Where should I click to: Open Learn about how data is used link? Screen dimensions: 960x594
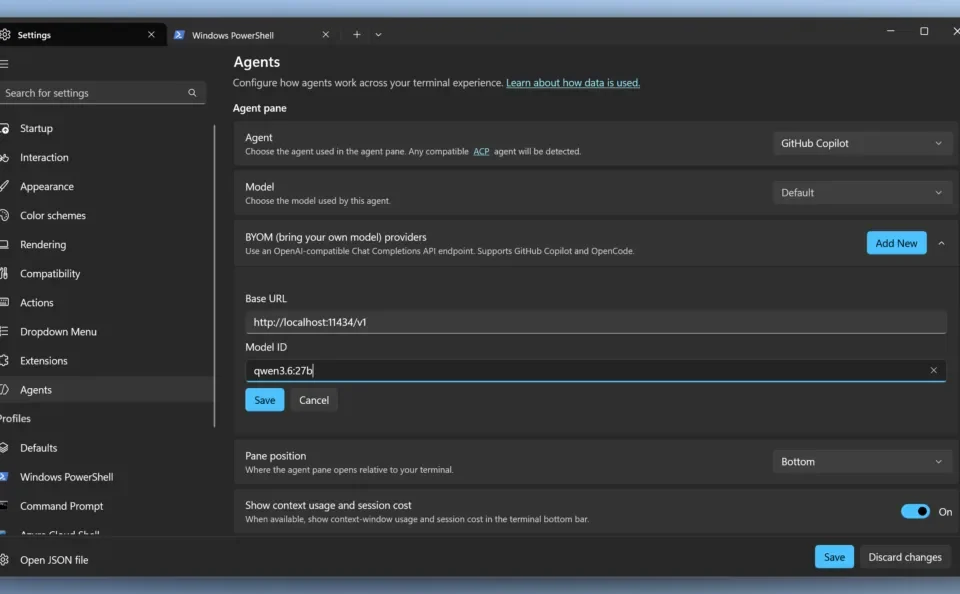coord(572,83)
